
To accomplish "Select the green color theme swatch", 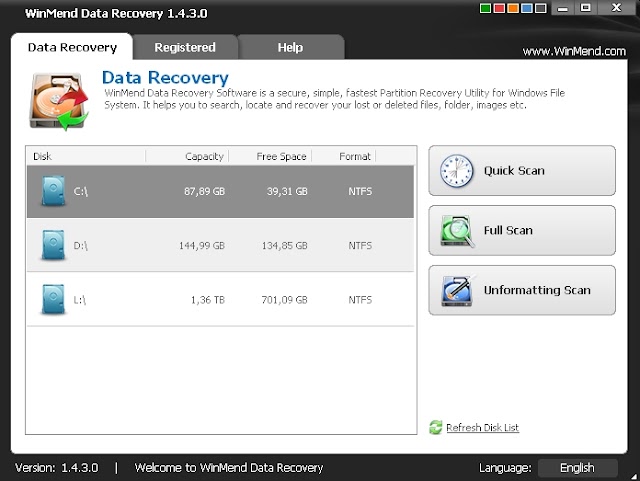I will [485, 8].
